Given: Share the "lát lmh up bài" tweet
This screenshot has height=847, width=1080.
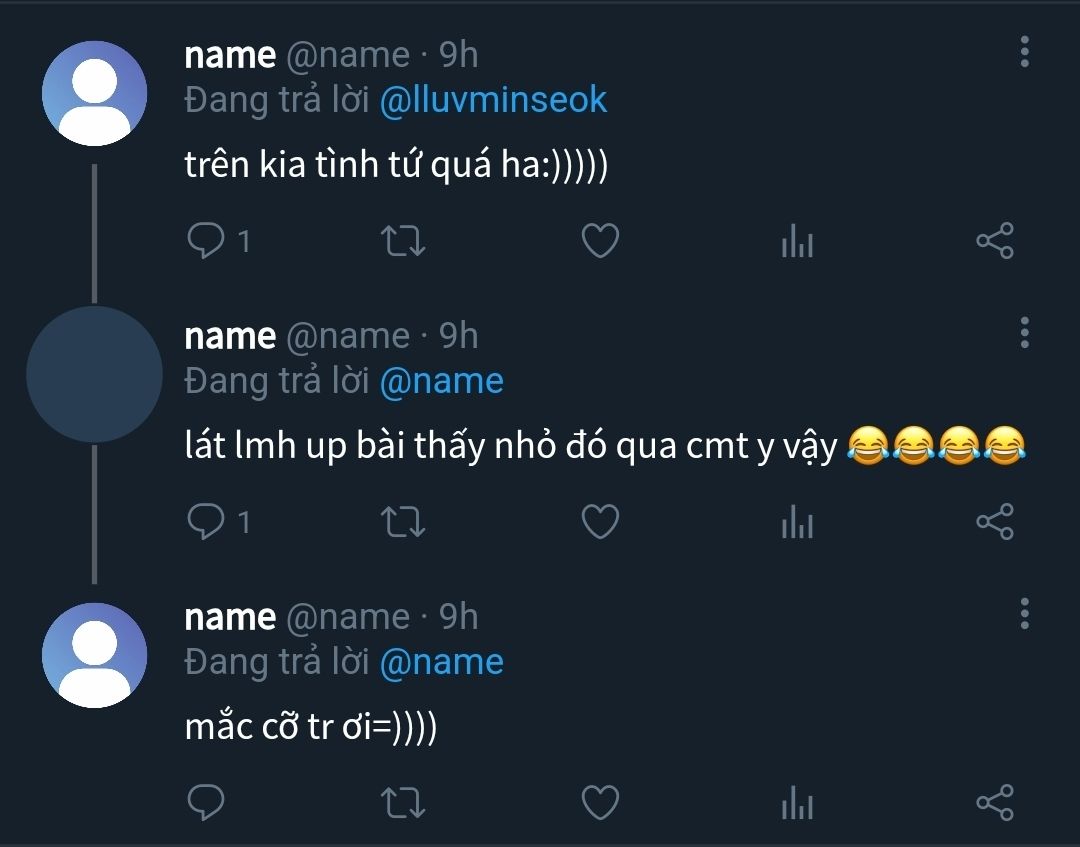Looking at the screenshot, I should (x=994, y=521).
